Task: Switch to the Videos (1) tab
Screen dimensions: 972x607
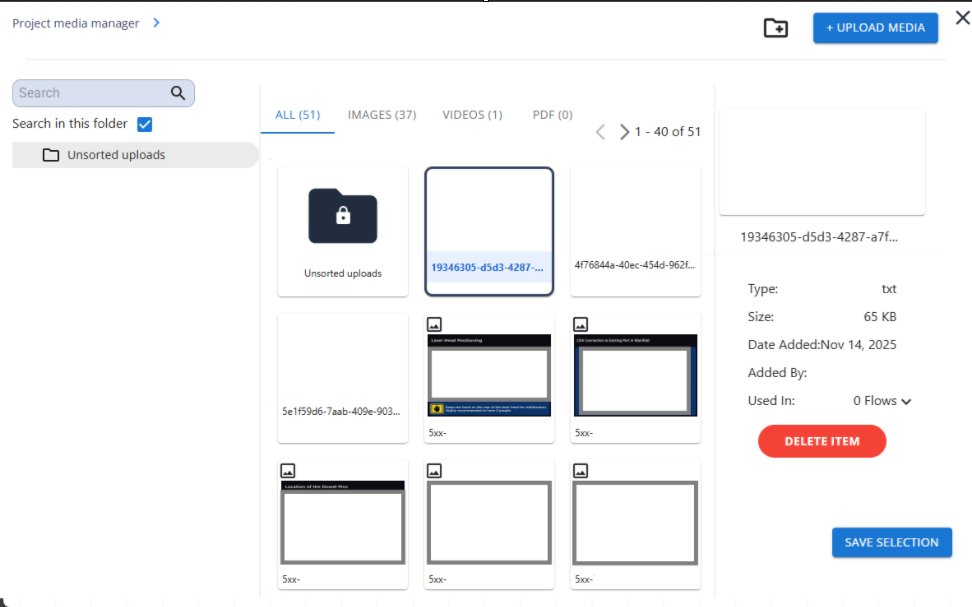Action: [472, 115]
